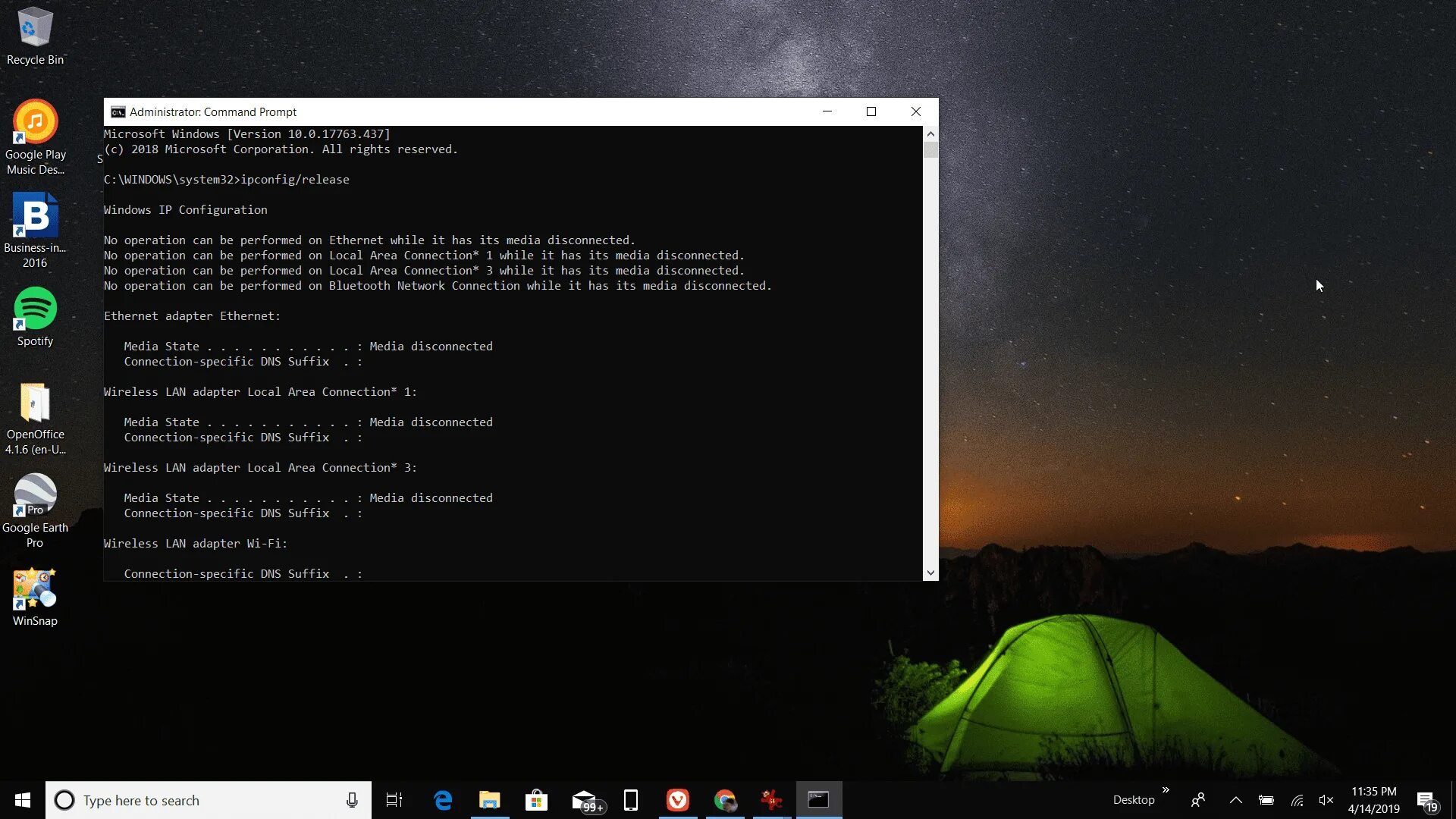1456x819 pixels.
Task: Show hidden system tray icons
Action: click(1235, 800)
